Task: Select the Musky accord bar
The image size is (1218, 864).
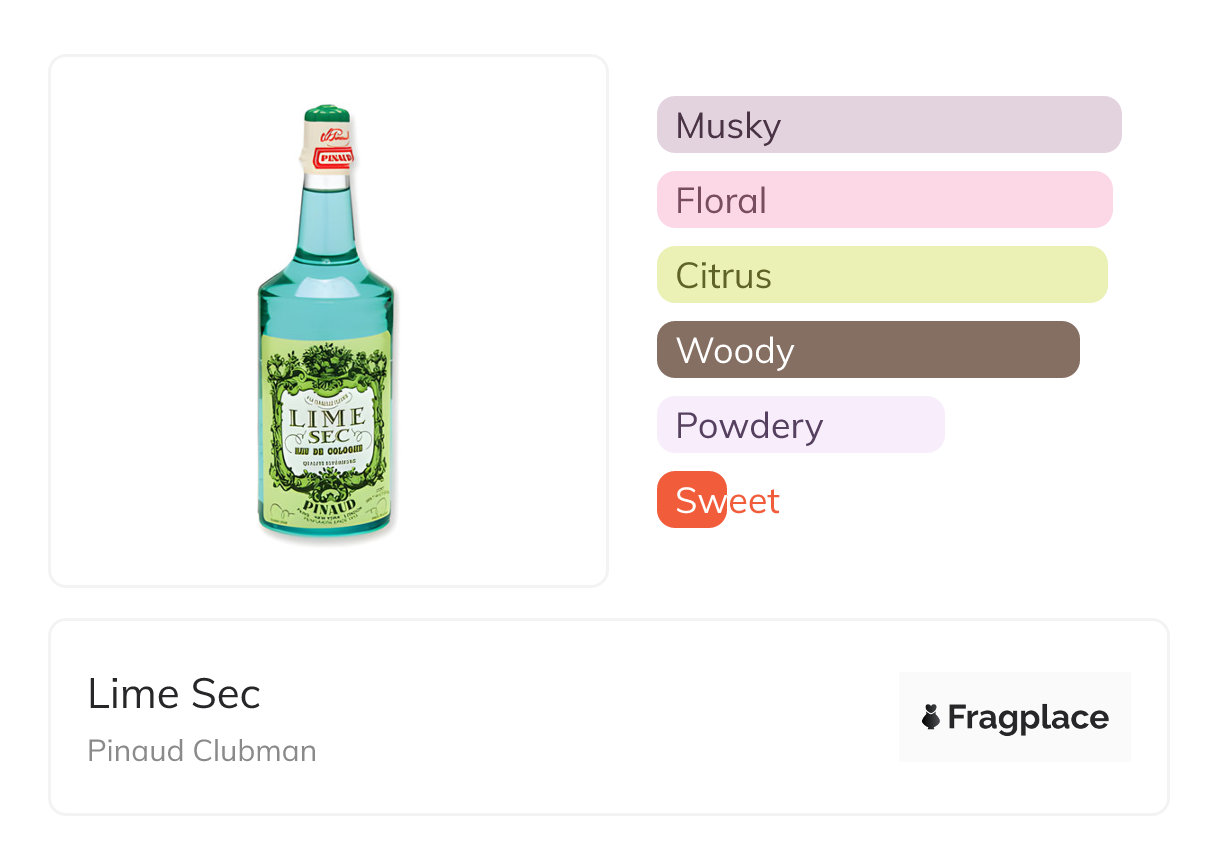Action: click(888, 125)
